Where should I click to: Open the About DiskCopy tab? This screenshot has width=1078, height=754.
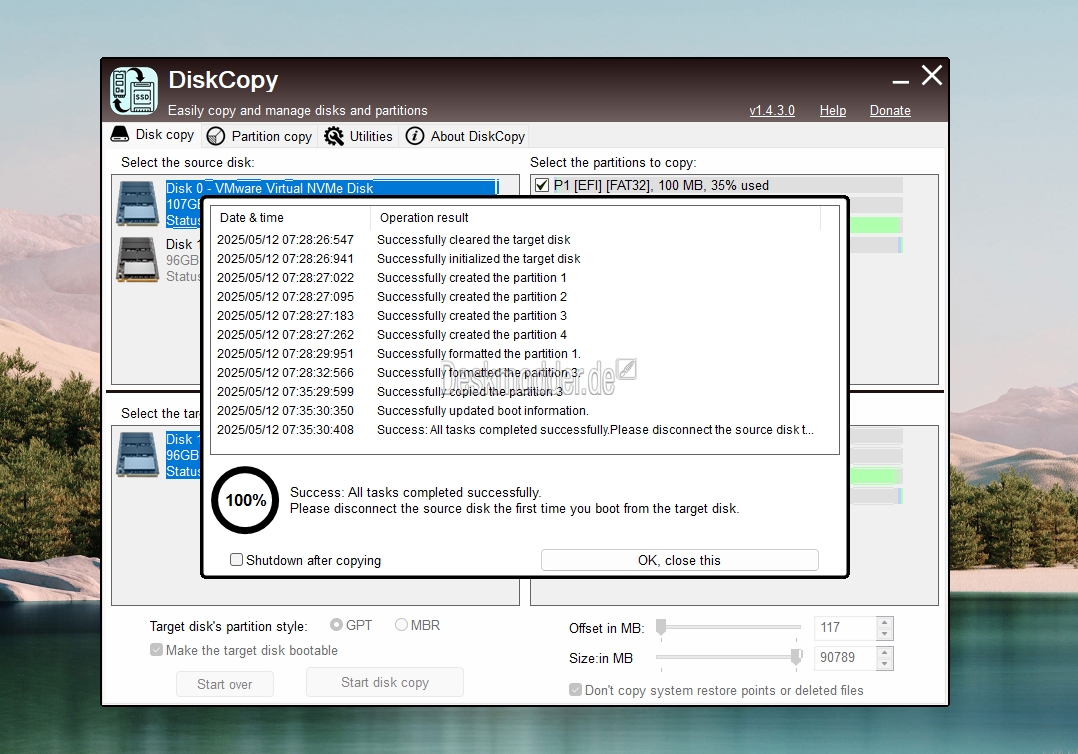pyautogui.click(x=465, y=136)
